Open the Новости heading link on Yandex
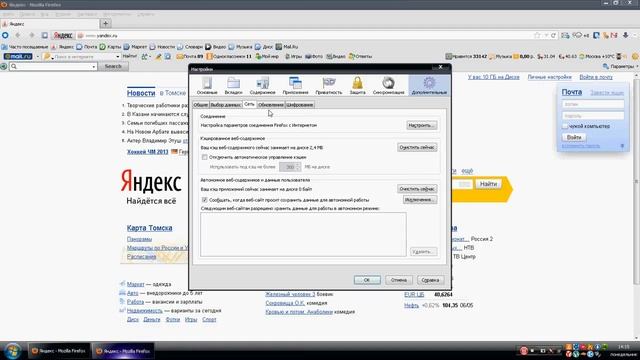This screenshot has height=360, width=640. point(141,93)
